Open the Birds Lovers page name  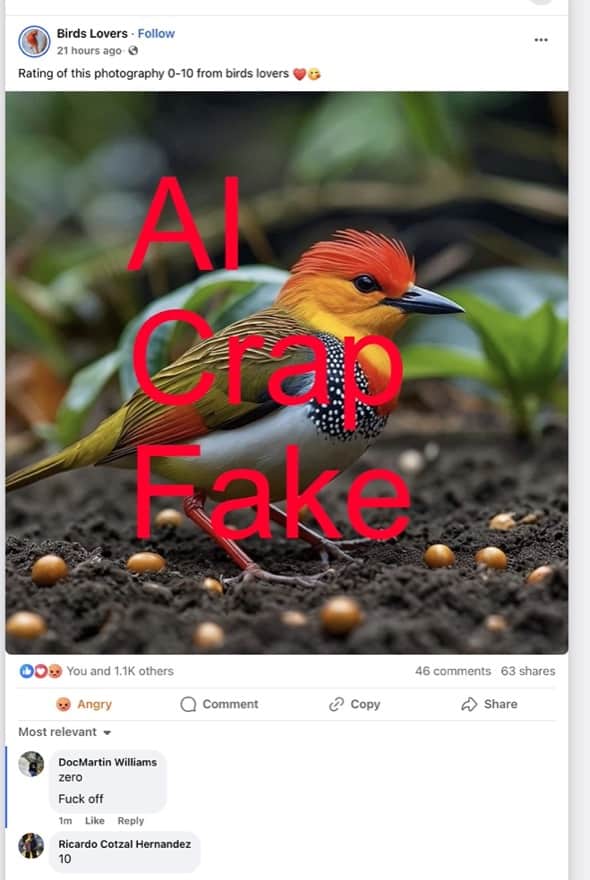coord(92,34)
